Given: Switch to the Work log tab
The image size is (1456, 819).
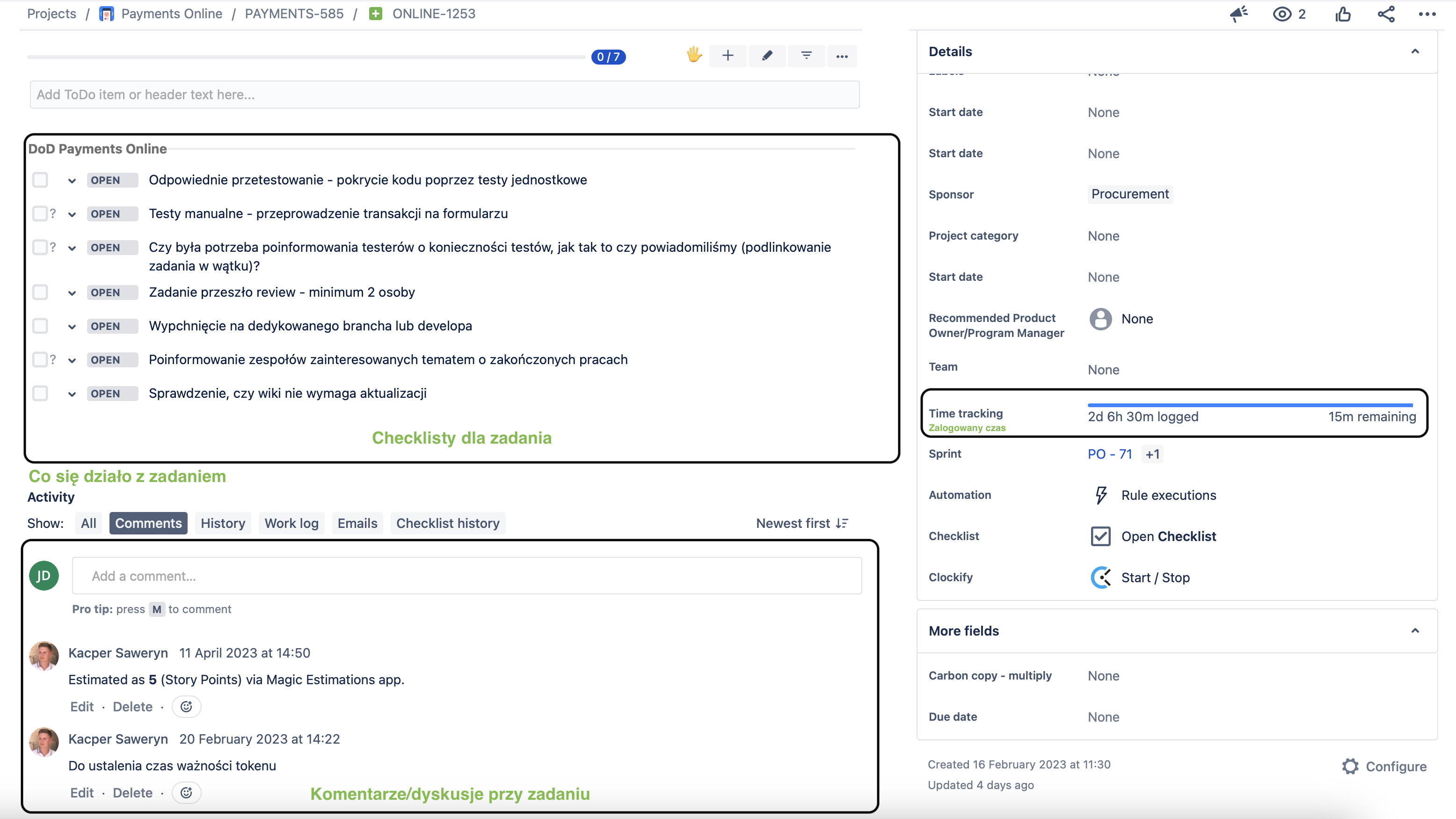Looking at the screenshot, I should click(291, 523).
